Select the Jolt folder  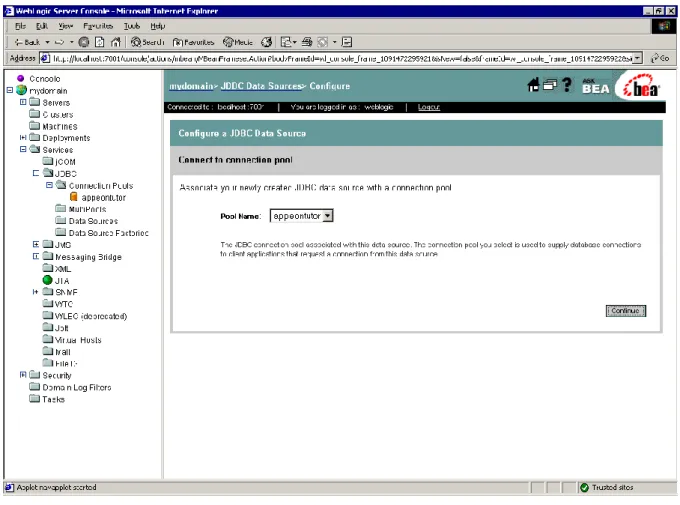click(x=62, y=328)
